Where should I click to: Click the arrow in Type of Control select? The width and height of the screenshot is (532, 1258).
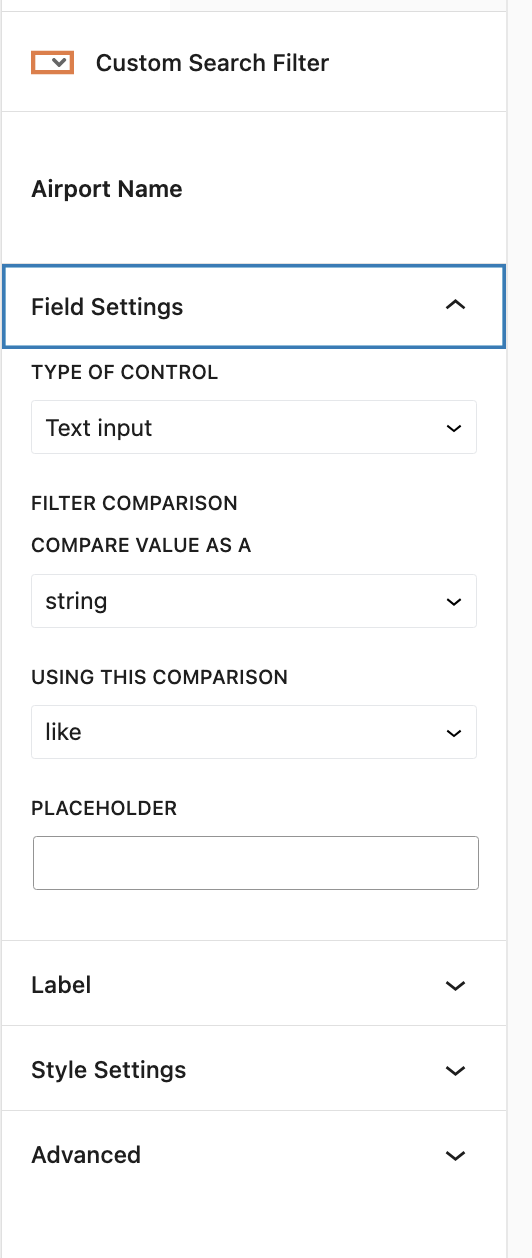[x=454, y=428]
